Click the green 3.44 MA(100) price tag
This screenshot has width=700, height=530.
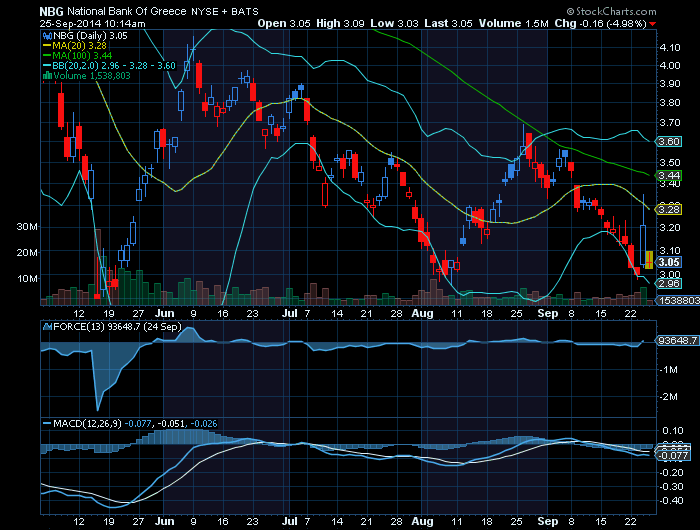669,175
